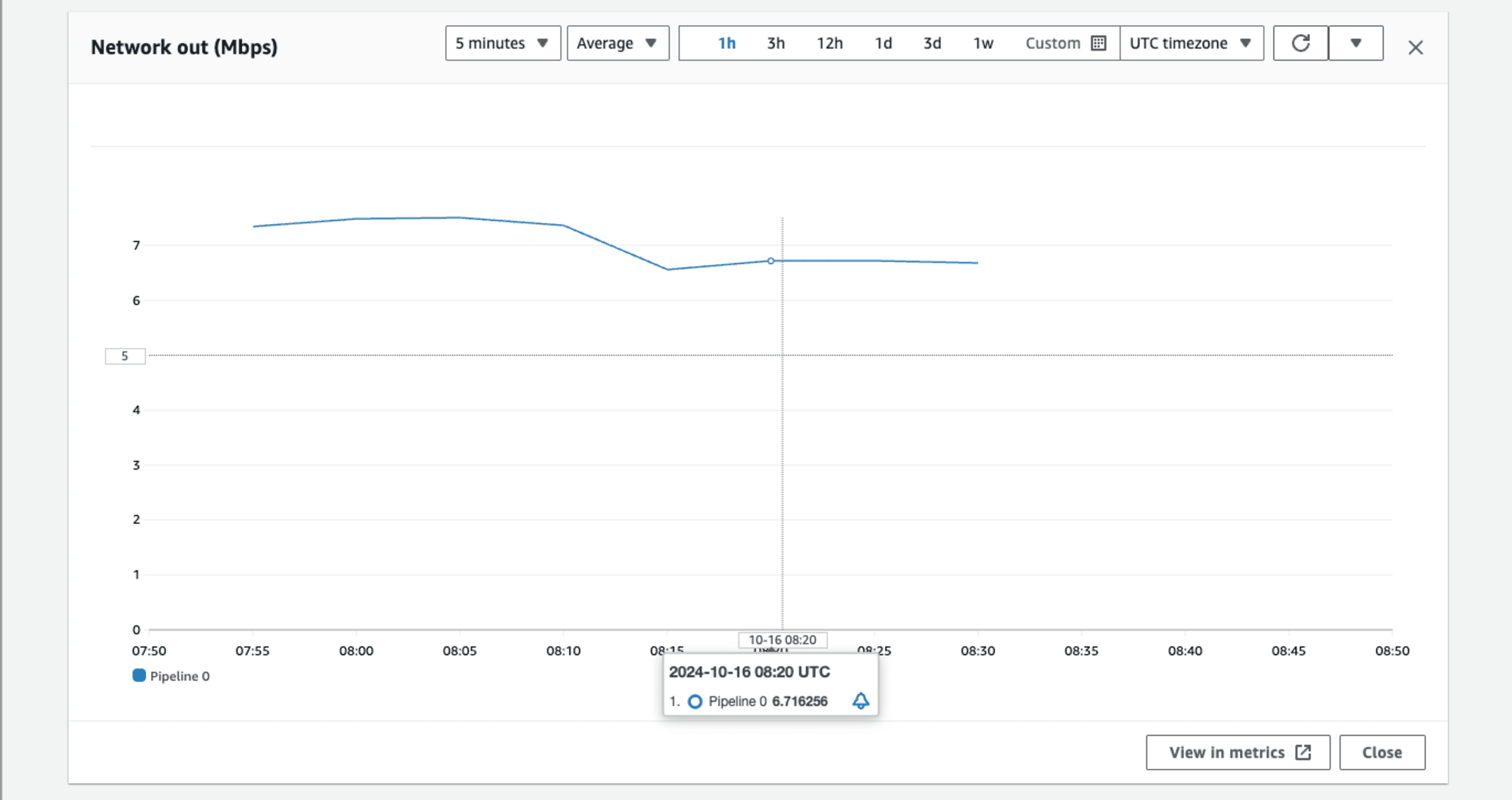The width and height of the screenshot is (1512, 800).
Task: Select the 3h time range
Action: point(776,43)
